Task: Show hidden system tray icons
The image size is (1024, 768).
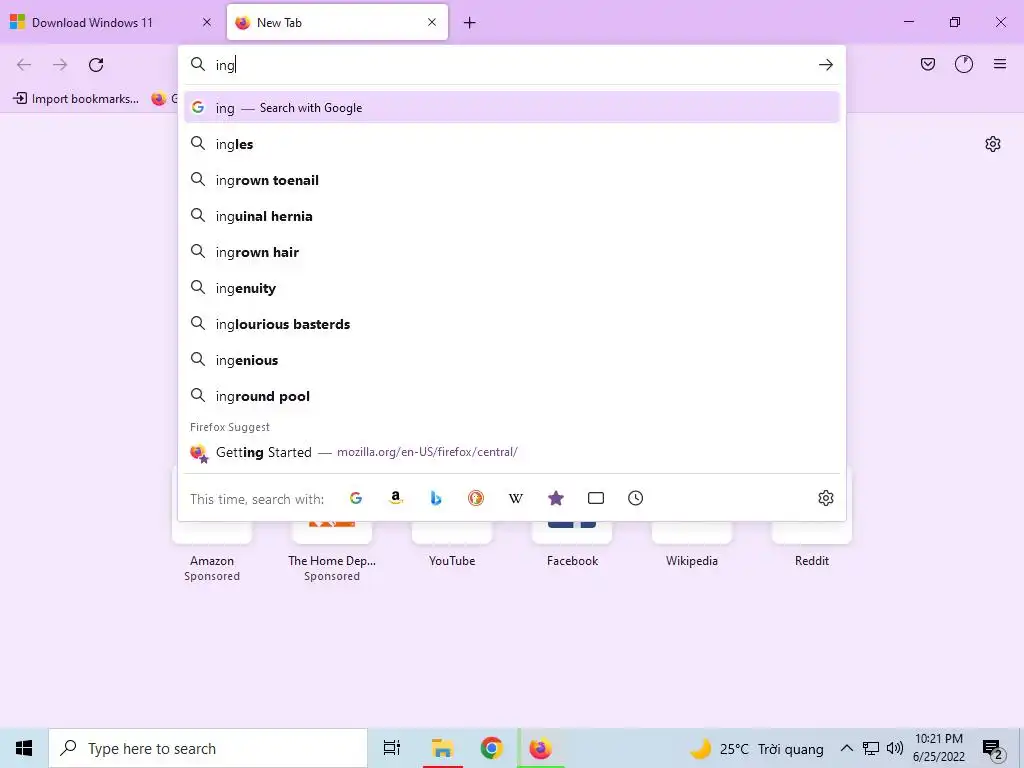Action: click(x=846, y=748)
